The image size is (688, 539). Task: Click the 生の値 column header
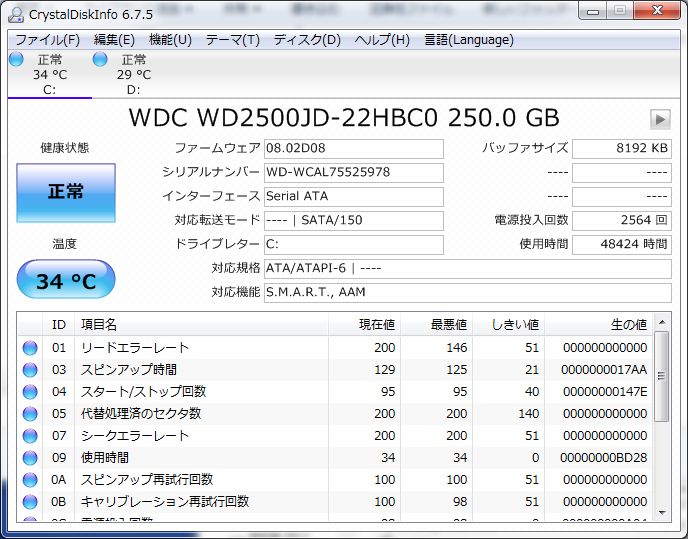click(598, 325)
